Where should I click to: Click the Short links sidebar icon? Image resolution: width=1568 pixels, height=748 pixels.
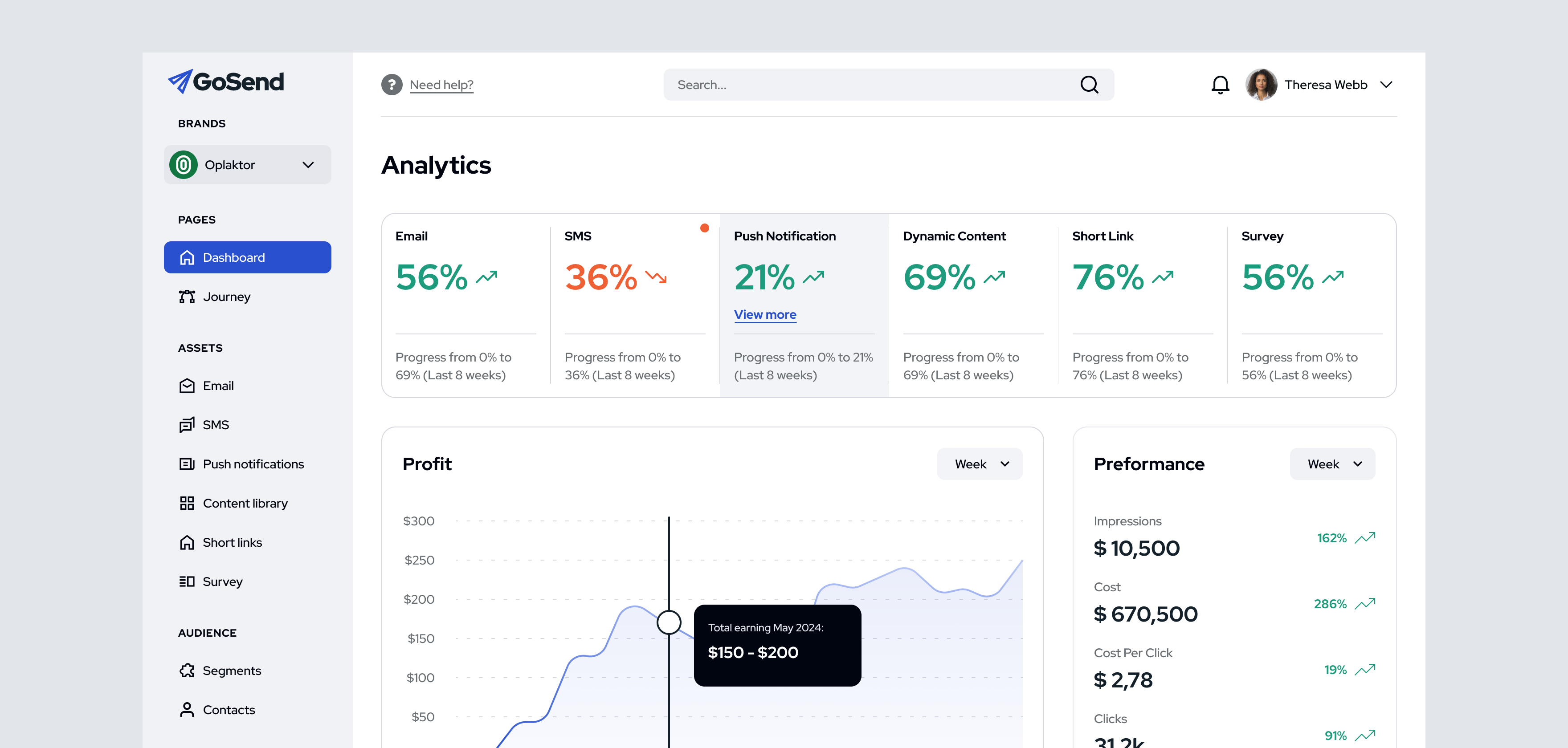click(x=187, y=542)
